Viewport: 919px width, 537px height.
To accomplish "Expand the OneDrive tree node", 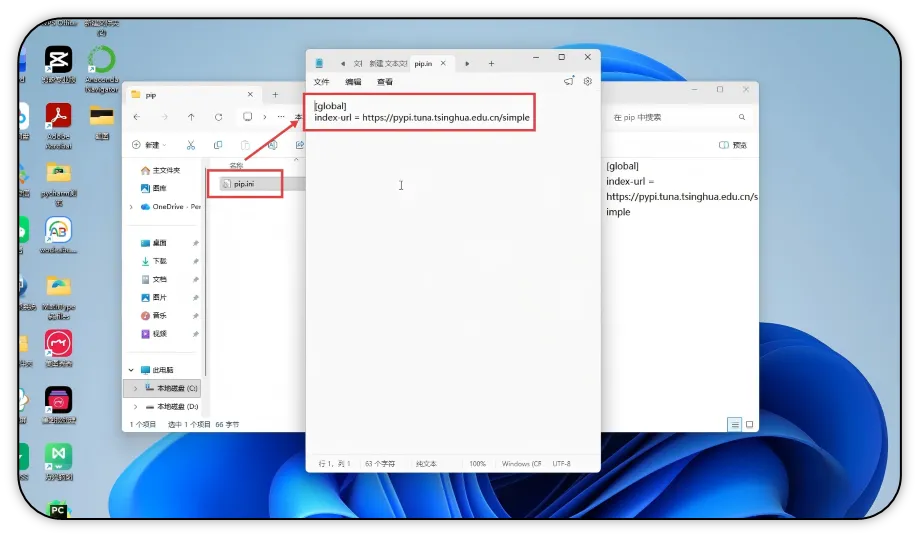I will 131,207.
